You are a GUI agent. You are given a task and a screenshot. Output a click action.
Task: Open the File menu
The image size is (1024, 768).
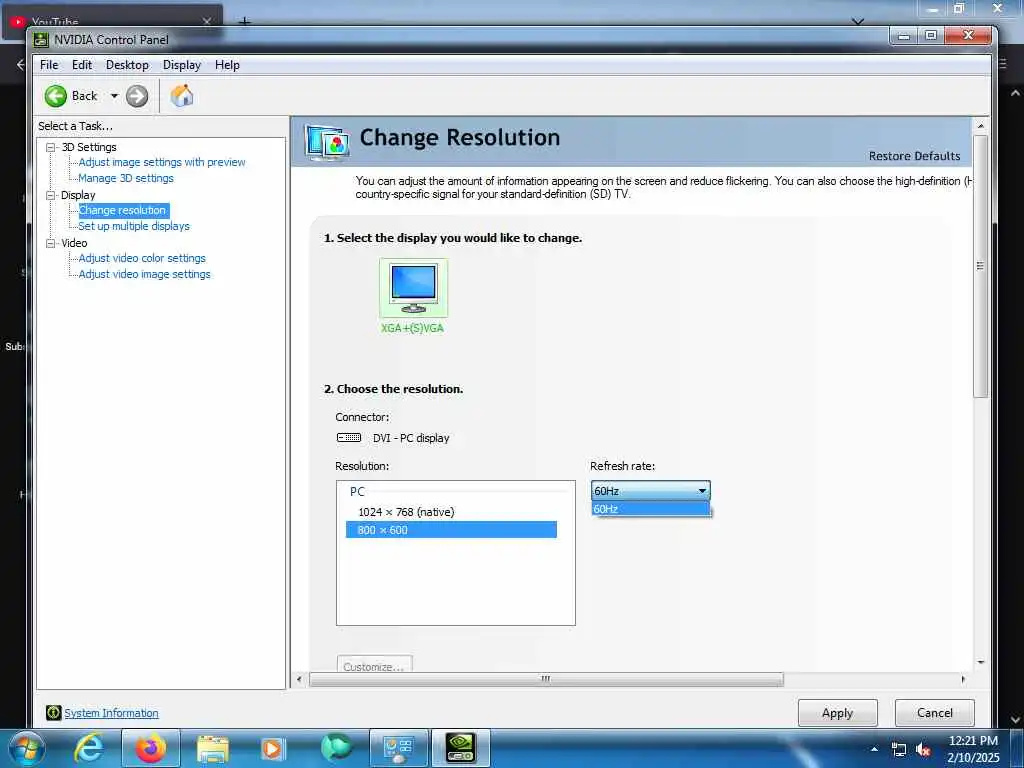[49, 65]
